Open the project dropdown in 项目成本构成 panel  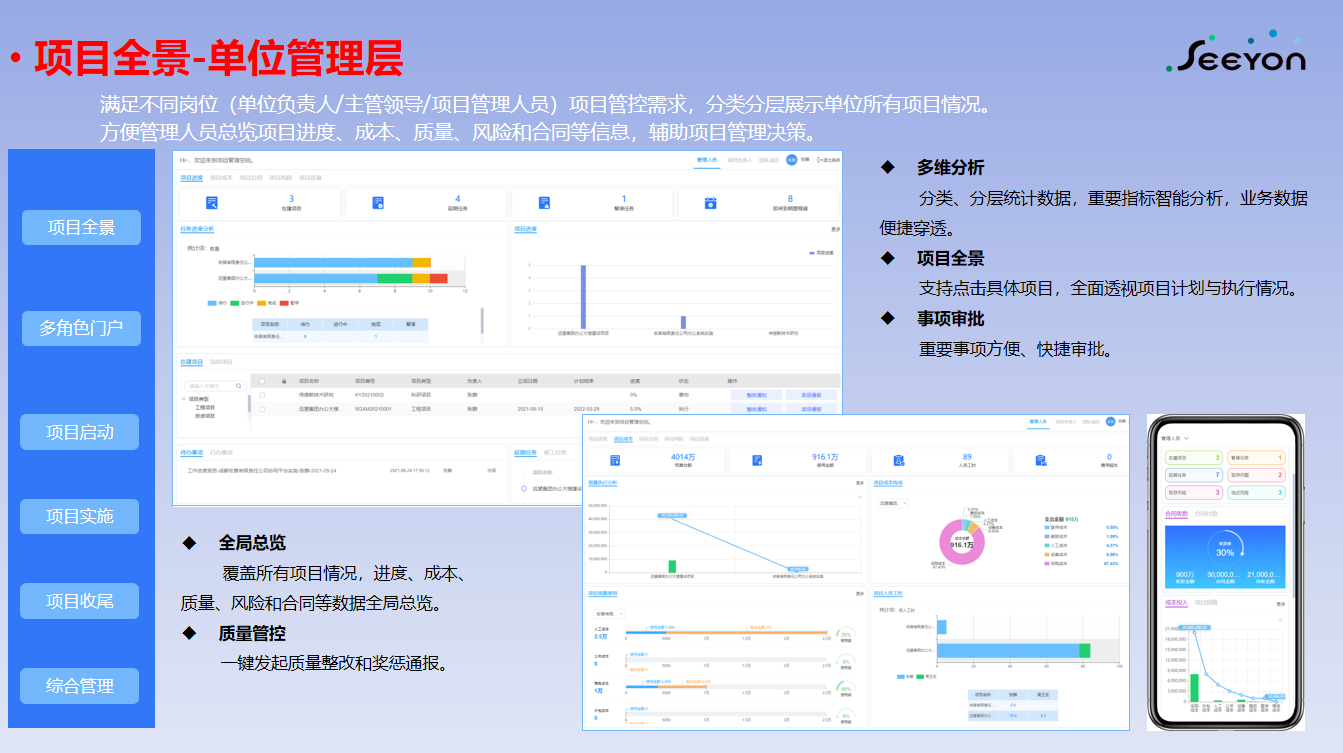point(893,503)
